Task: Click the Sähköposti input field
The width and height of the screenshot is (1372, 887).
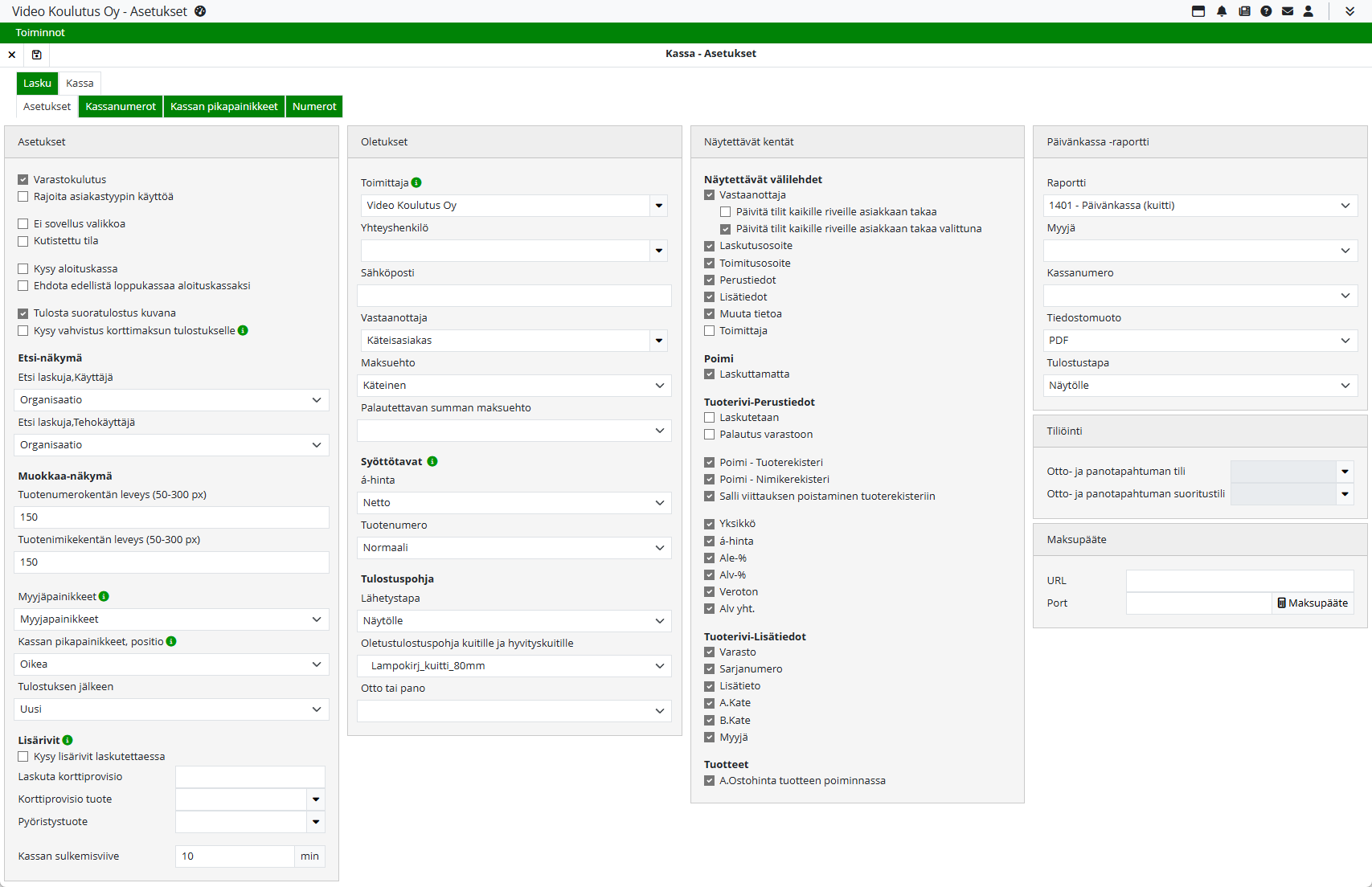Action: tap(514, 296)
